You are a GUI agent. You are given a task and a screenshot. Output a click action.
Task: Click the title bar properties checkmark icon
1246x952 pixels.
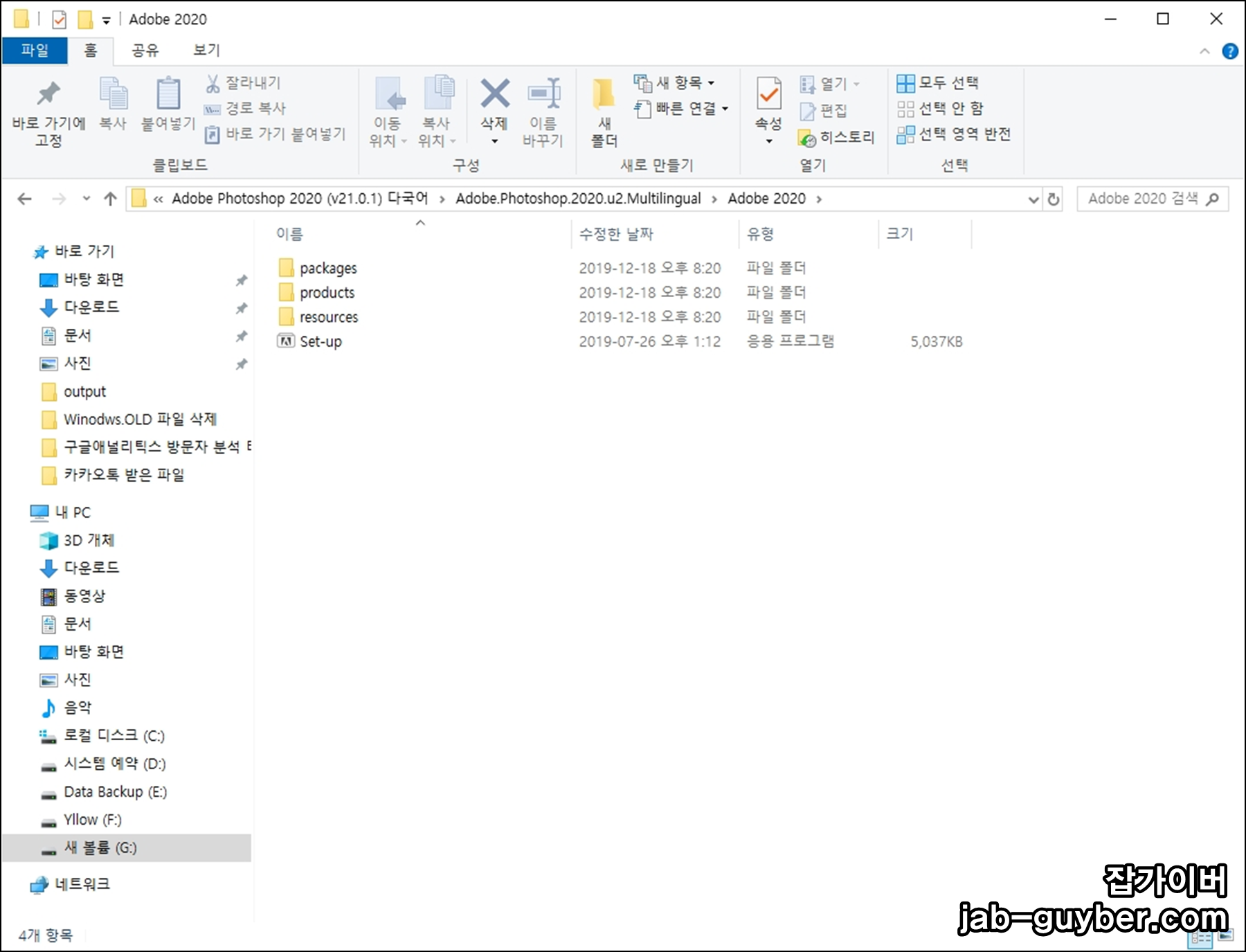tap(60, 19)
